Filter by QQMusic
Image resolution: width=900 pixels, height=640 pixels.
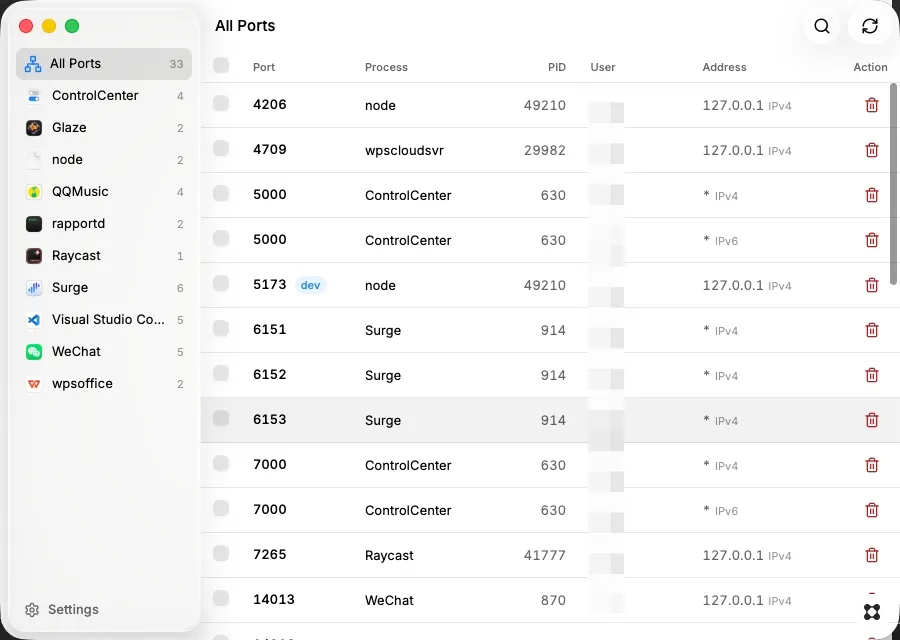click(x=104, y=192)
